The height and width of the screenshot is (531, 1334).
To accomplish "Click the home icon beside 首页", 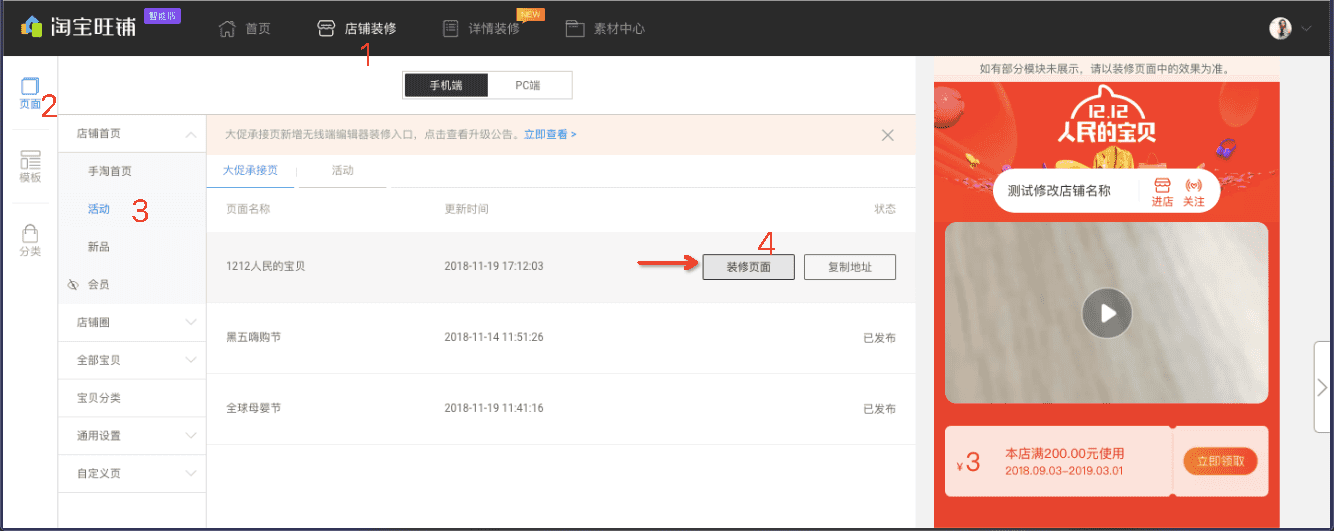I will pos(228,29).
